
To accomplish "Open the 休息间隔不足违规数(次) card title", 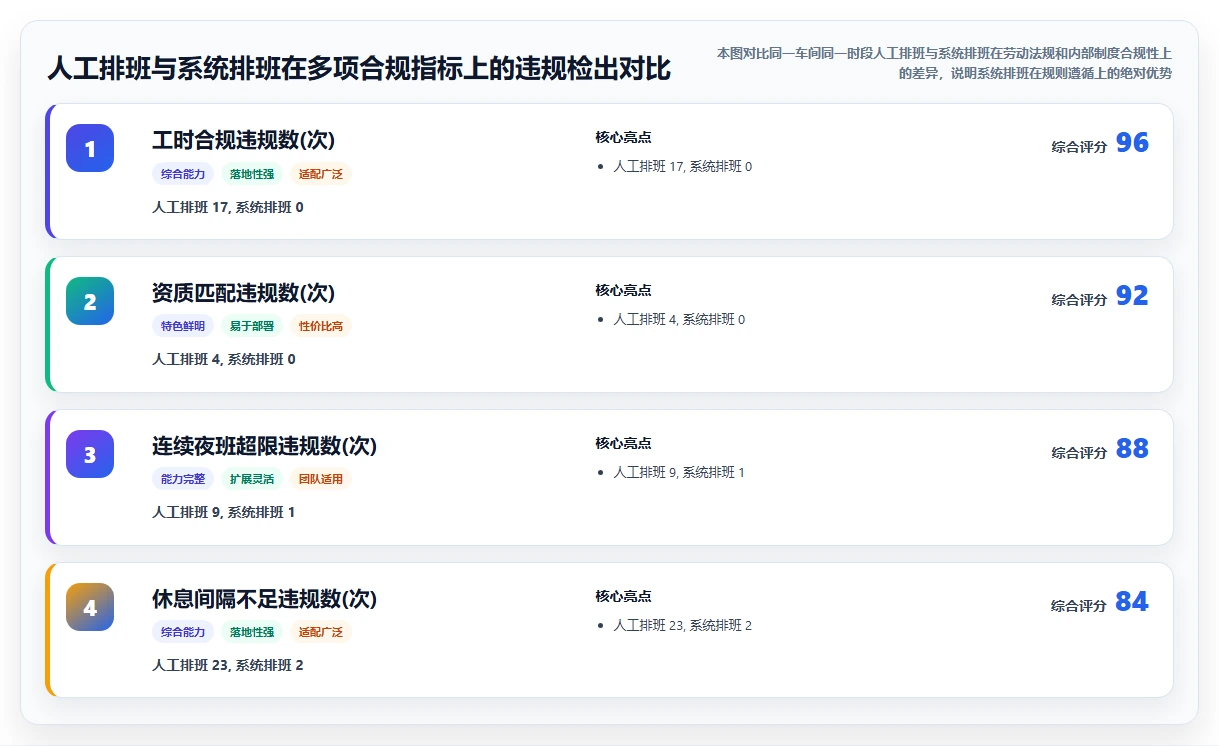I will [264, 599].
